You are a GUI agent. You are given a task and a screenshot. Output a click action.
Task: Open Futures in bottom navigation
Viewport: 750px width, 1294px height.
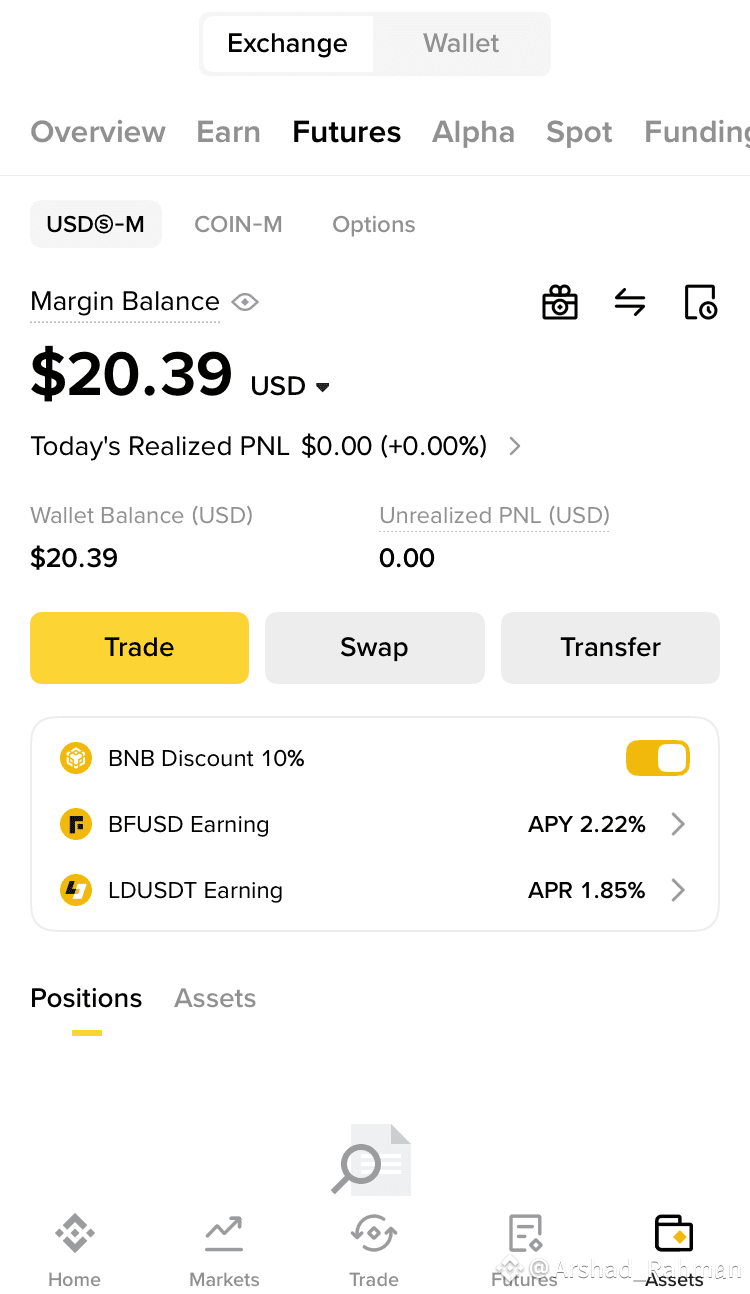coord(524,1250)
